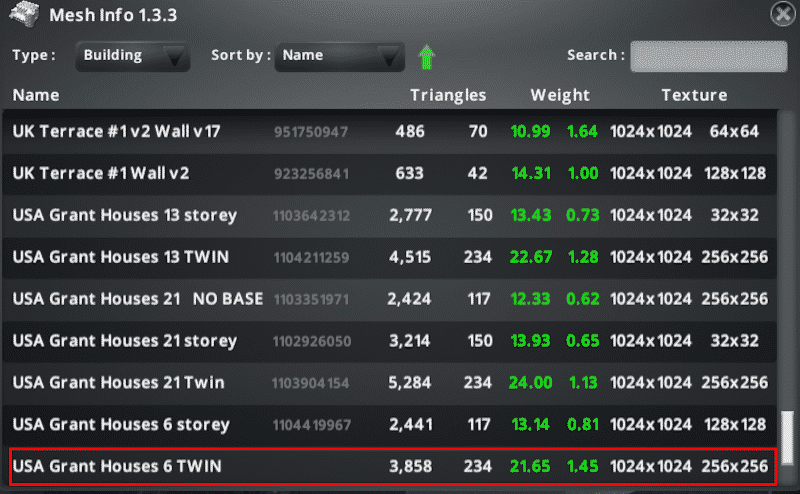Select the UK Terrace #1 Wall v2 row
Viewport: 800px width, 494px height.
[x=390, y=173]
